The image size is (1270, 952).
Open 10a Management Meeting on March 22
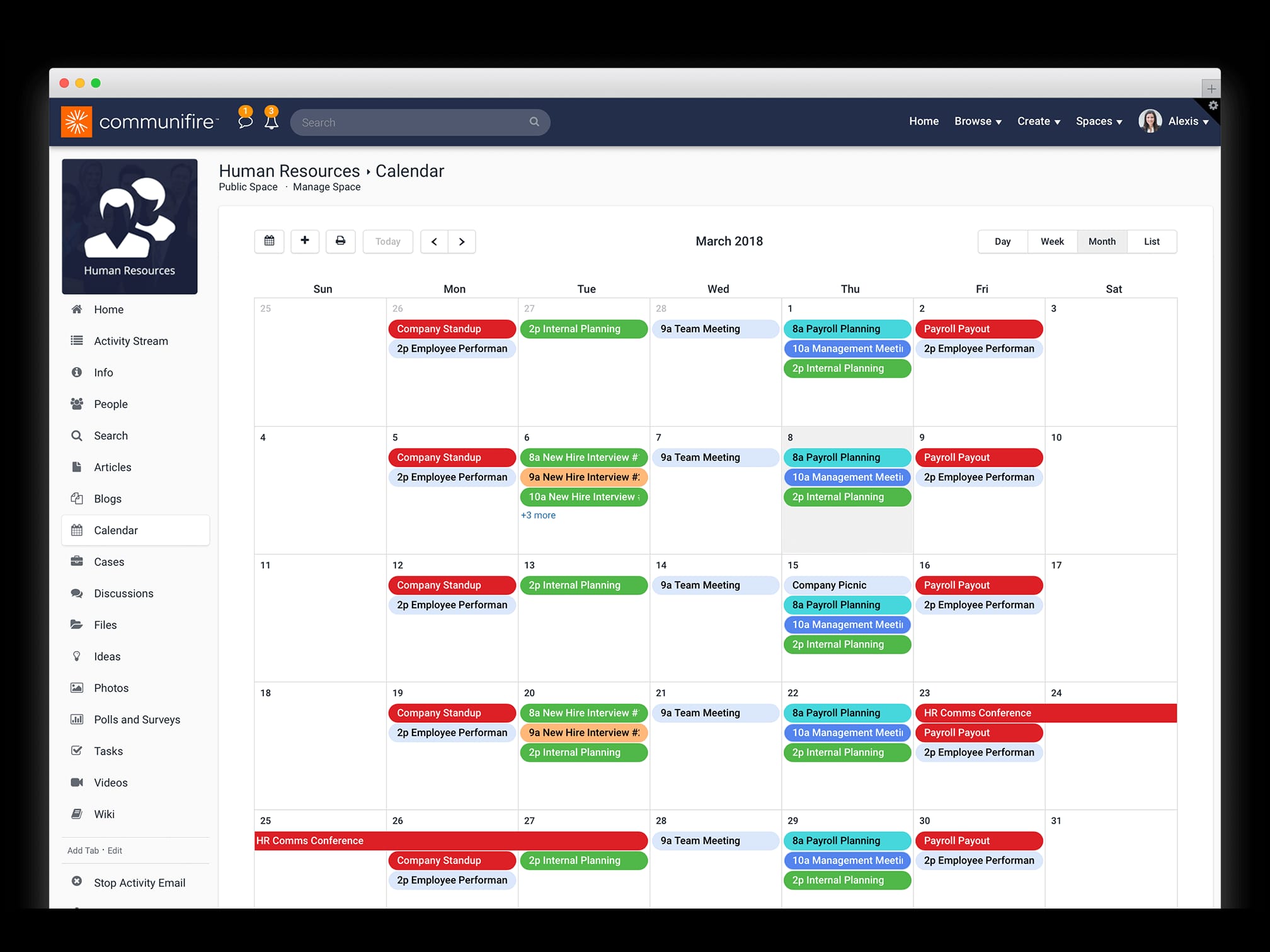[x=847, y=732]
